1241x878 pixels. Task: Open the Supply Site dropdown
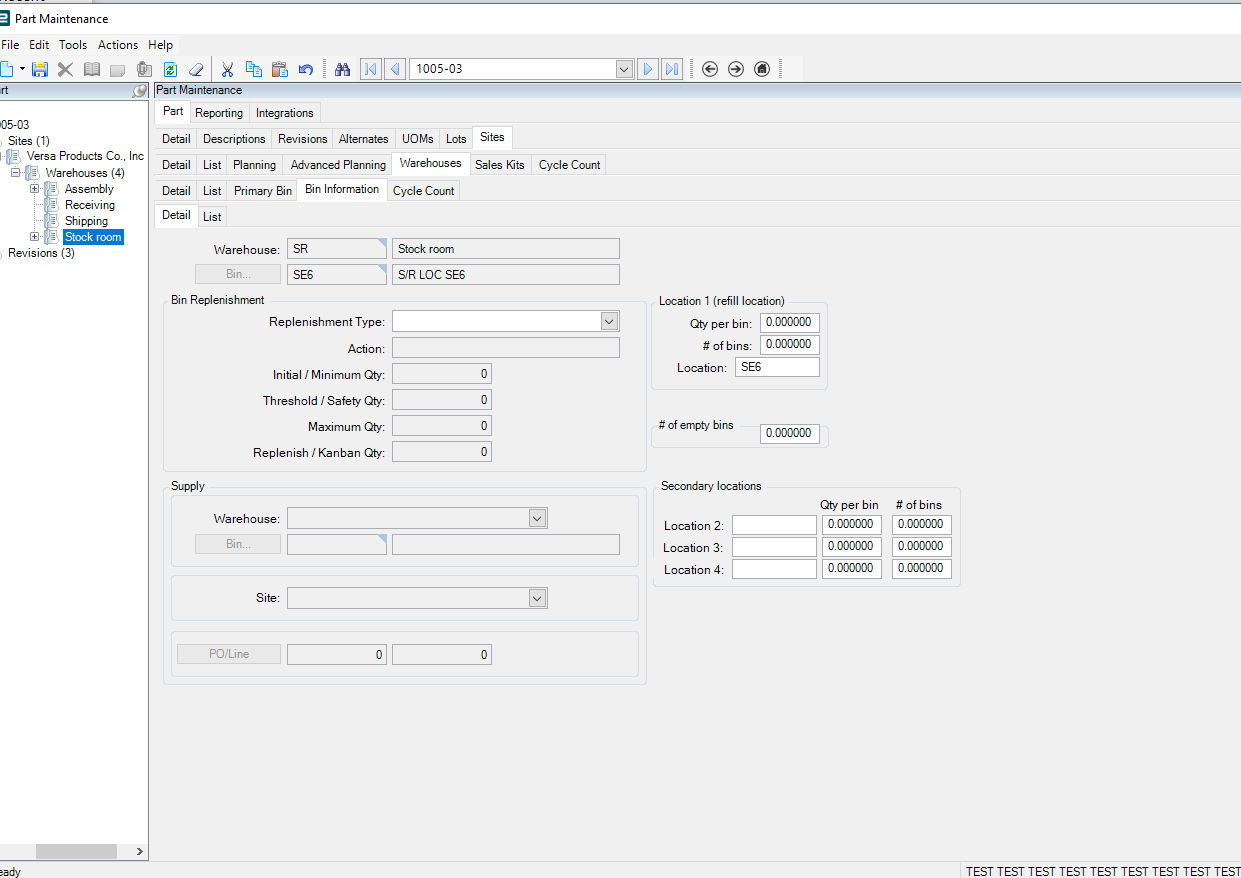[x=537, y=598]
